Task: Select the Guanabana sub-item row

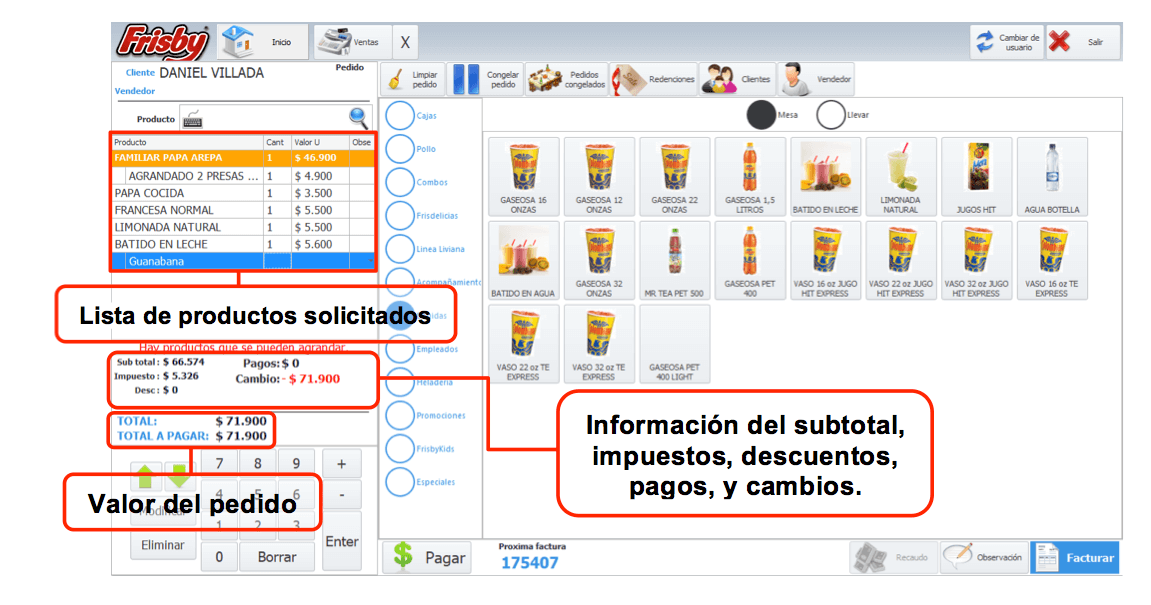Action: click(x=243, y=261)
